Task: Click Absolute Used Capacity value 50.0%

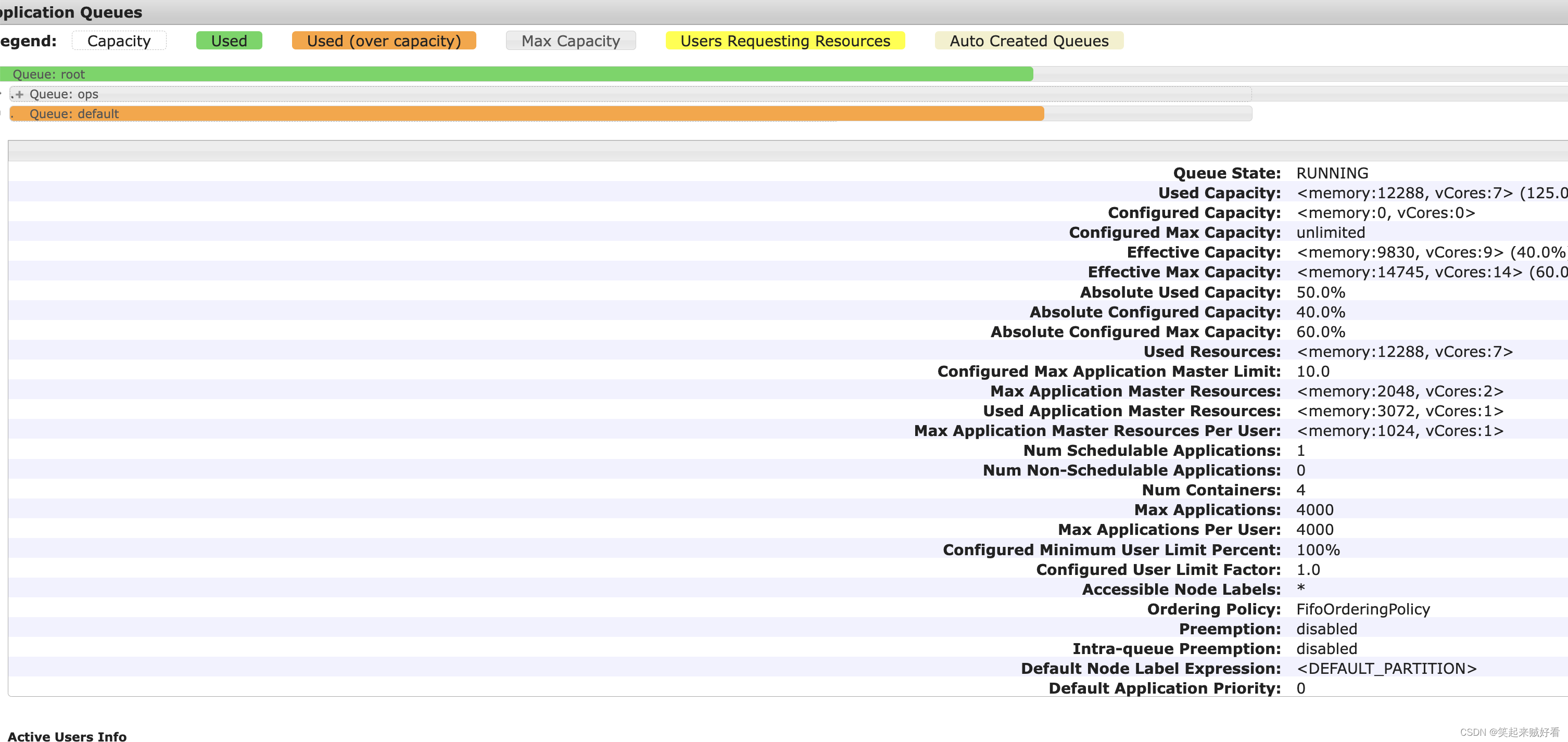Action: 1321,292
